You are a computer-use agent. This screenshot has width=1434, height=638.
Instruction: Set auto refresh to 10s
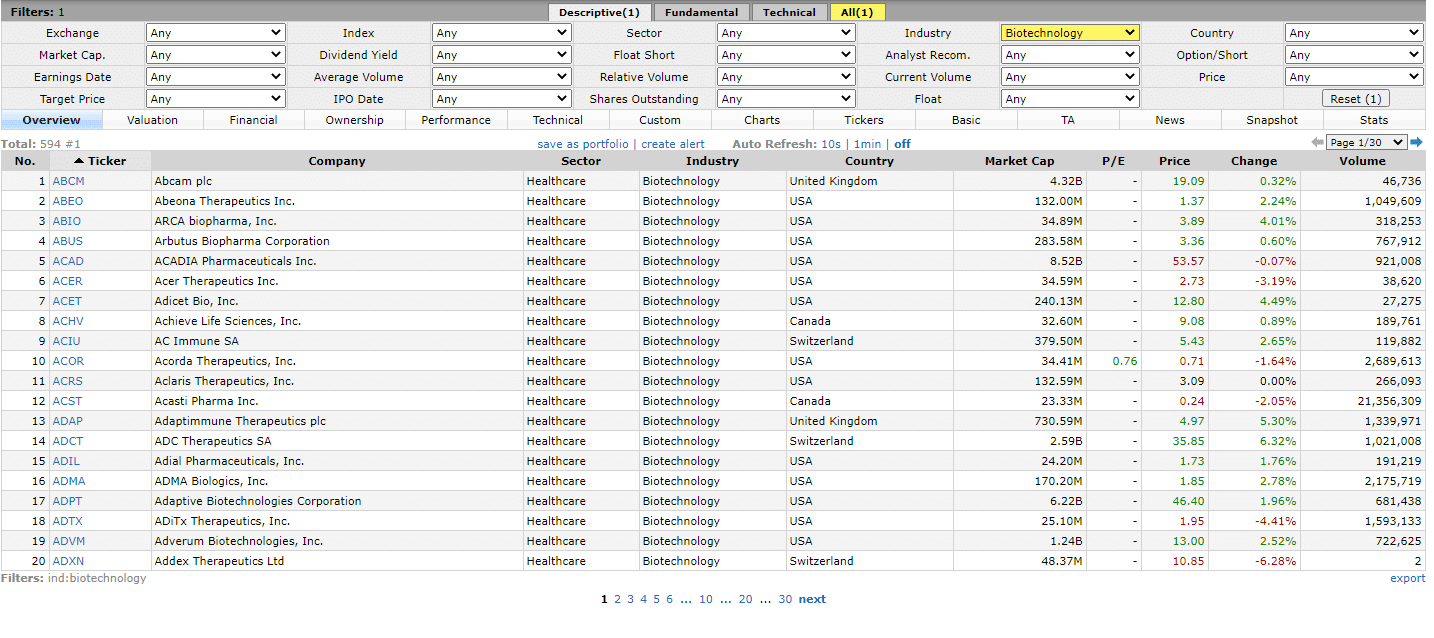831,144
